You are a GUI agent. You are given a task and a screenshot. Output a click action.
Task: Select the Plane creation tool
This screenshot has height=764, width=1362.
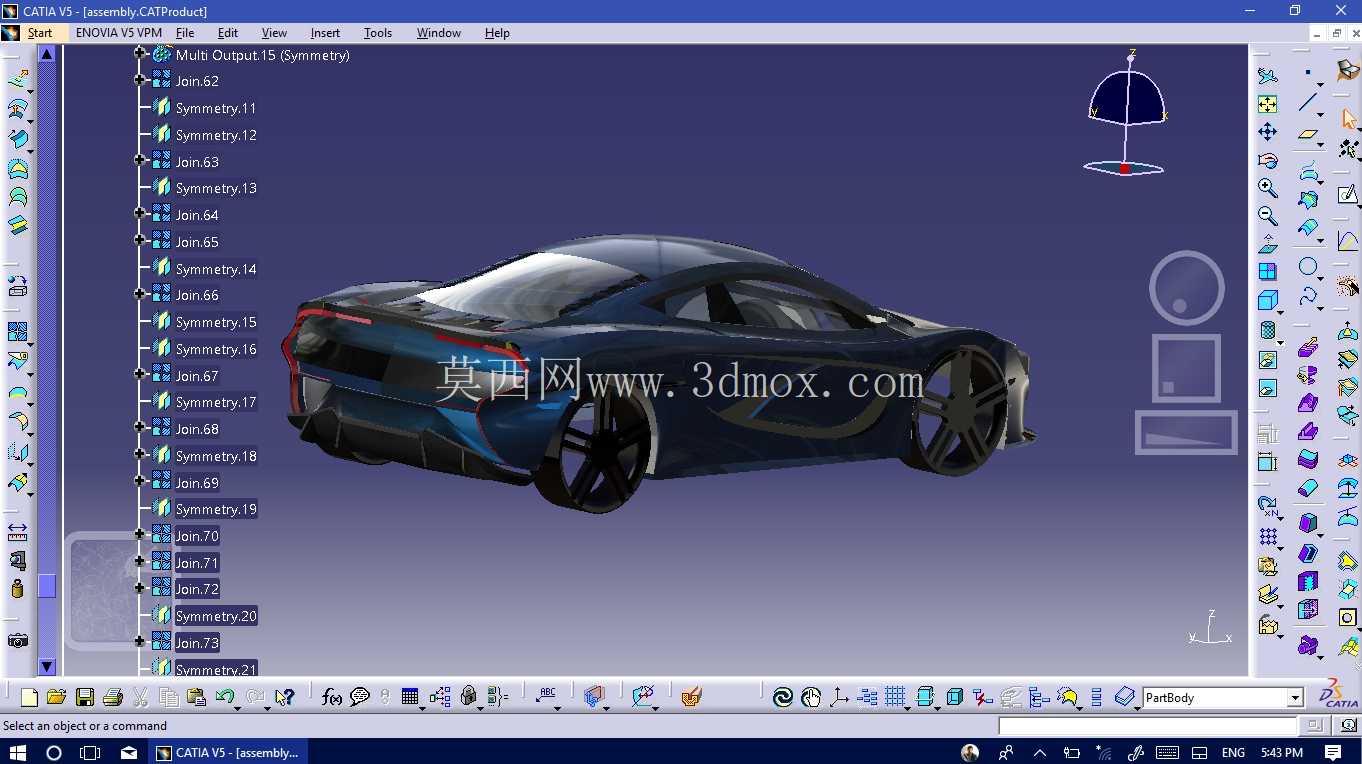1308,133
